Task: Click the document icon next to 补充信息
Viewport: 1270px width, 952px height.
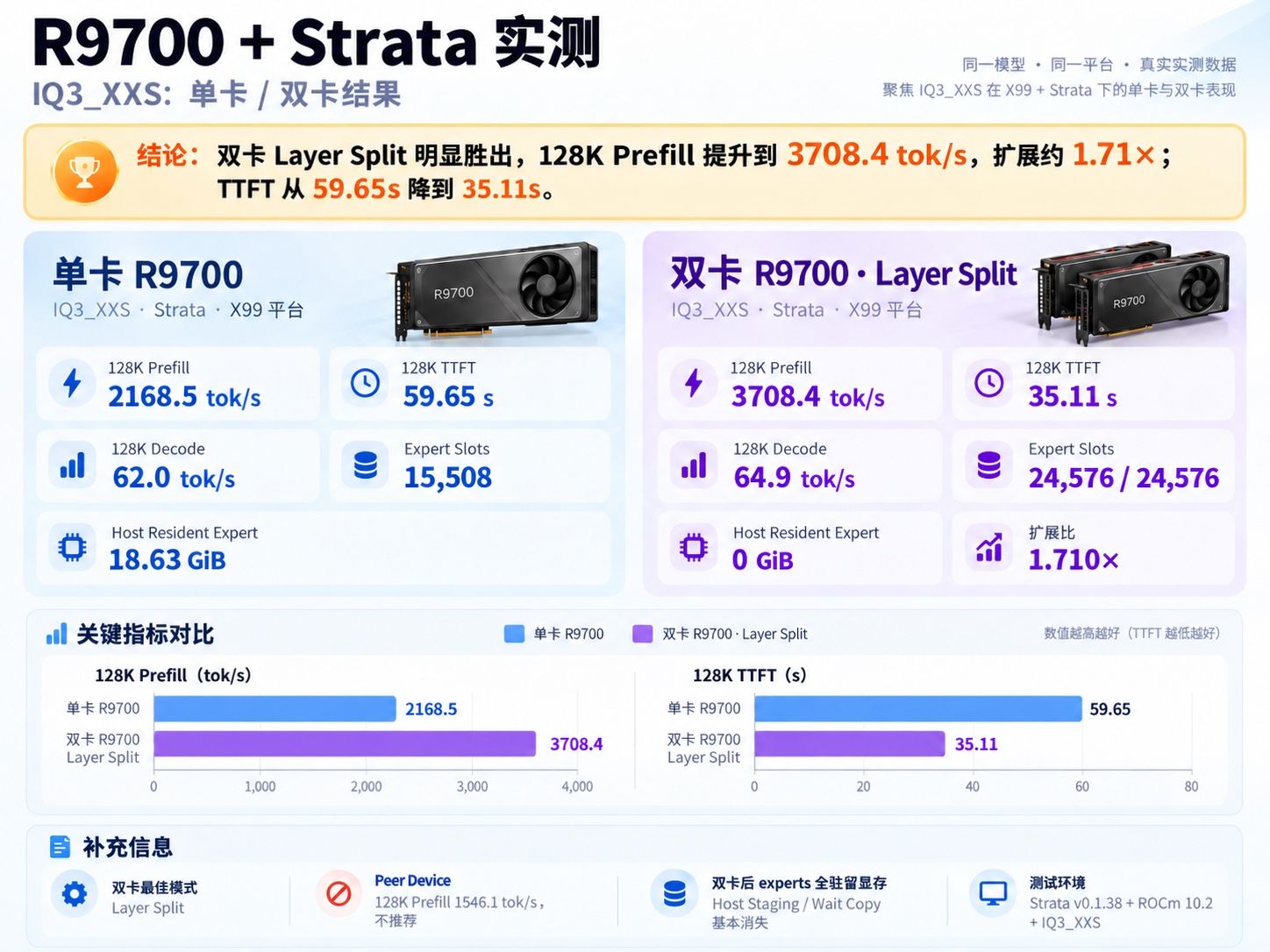Action: [60, 847]
